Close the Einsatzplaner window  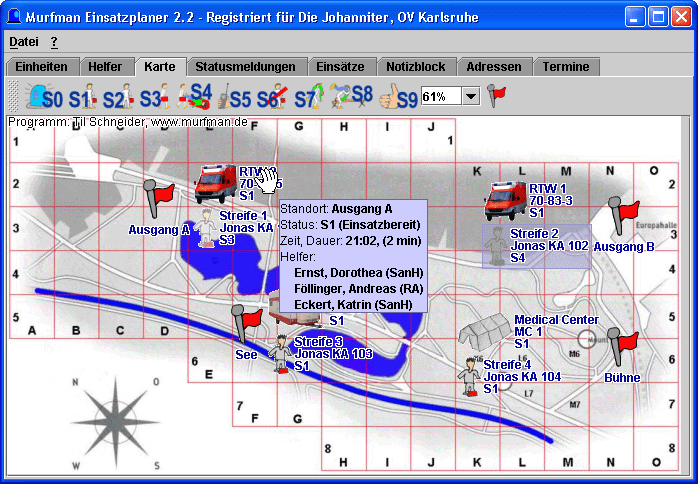[x=682, y=17]
